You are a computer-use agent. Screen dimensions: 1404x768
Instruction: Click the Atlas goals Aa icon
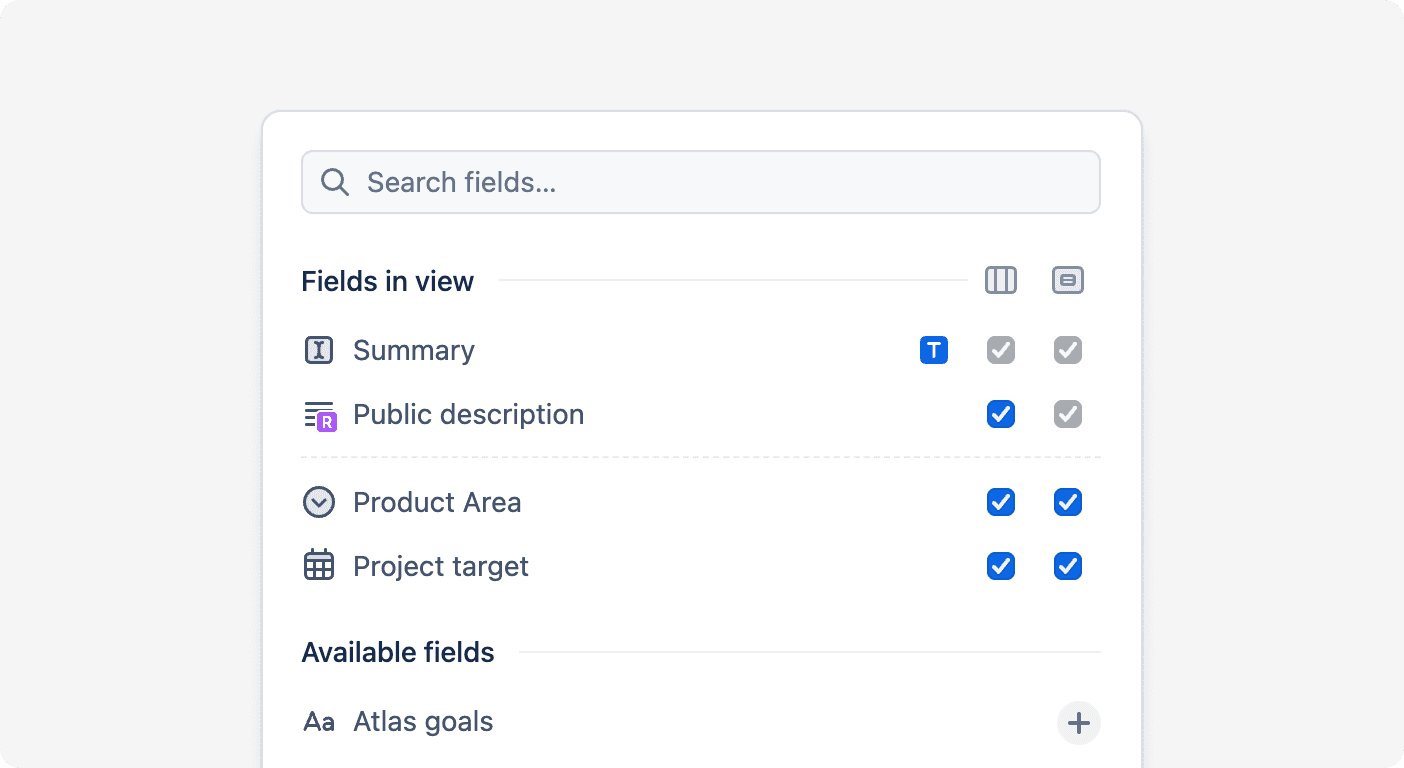tap(319, 722)
